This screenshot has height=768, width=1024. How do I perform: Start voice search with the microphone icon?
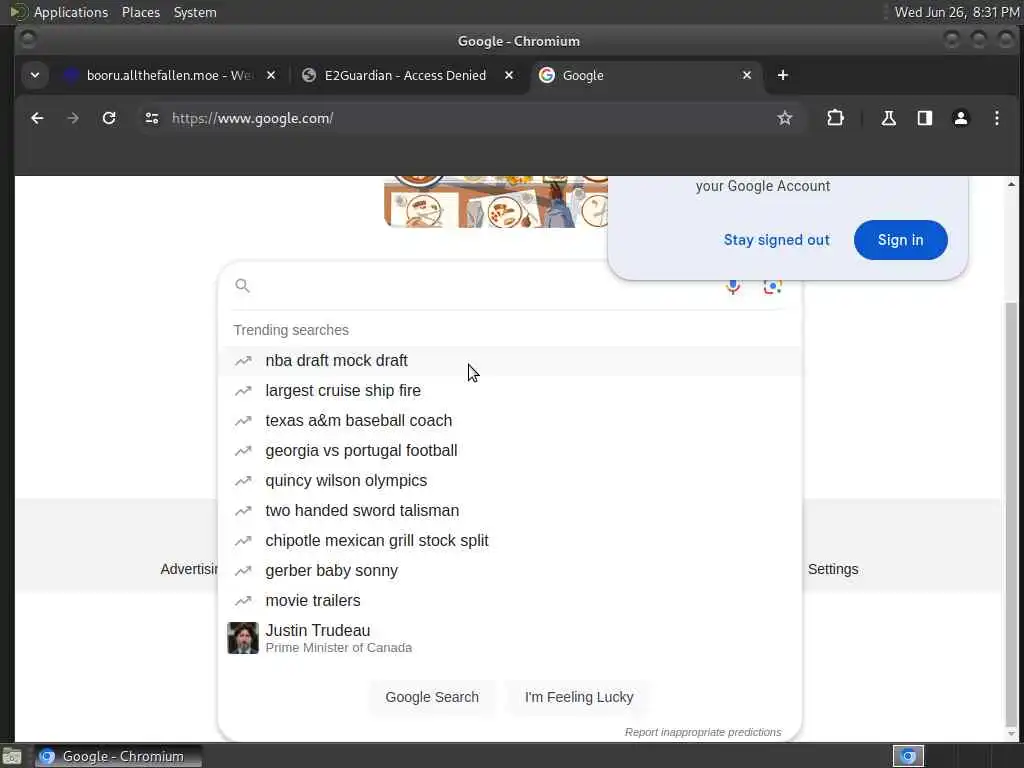pos(733,287)
